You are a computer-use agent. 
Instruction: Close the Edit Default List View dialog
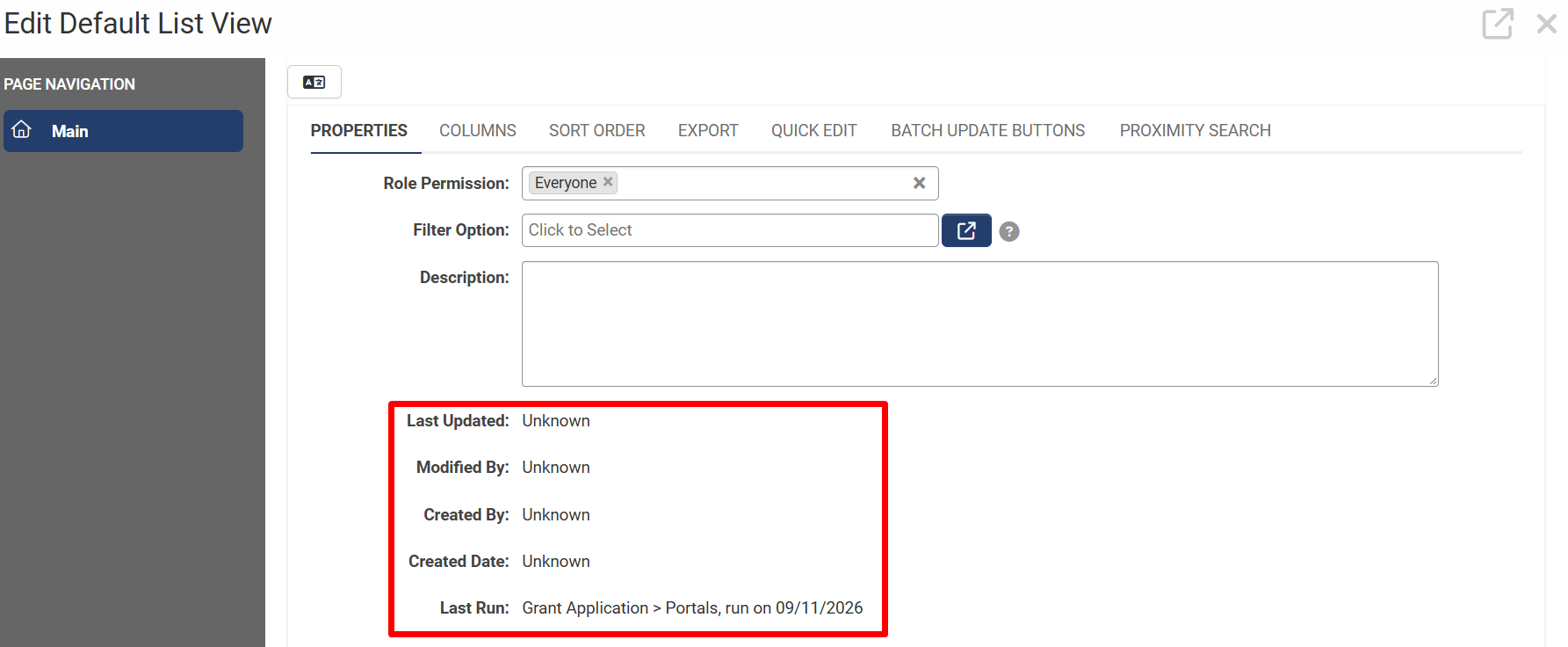pyautogui.click(x=1546, y=24)
